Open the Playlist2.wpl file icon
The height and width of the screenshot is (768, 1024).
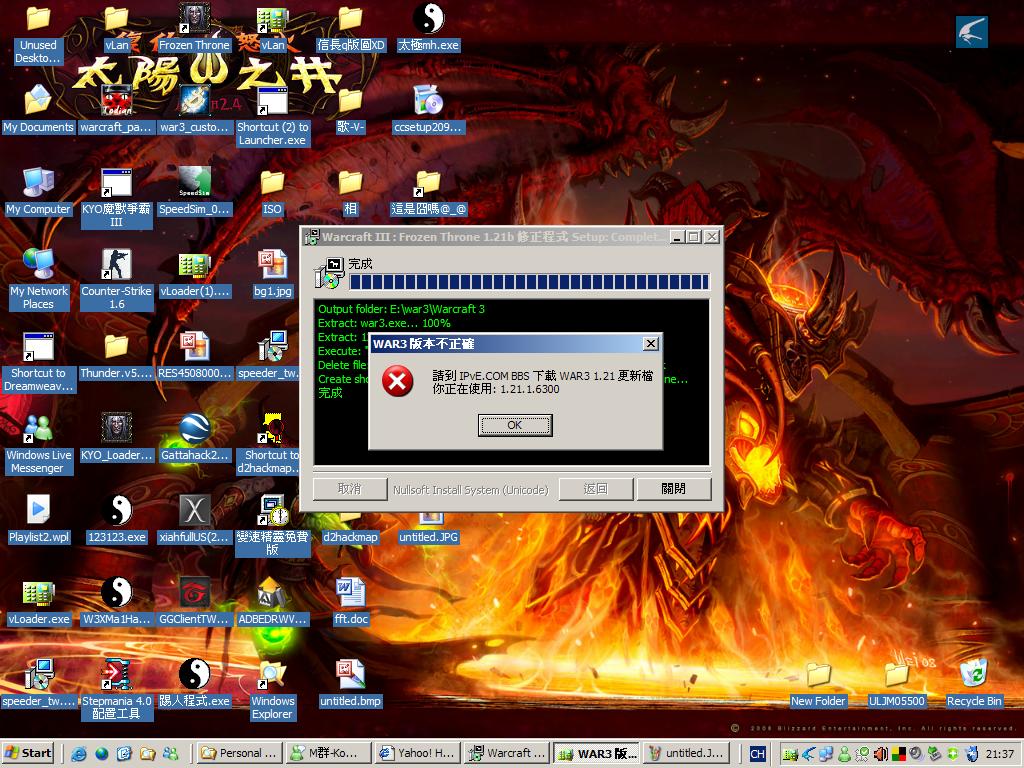(x=38, y=512)
